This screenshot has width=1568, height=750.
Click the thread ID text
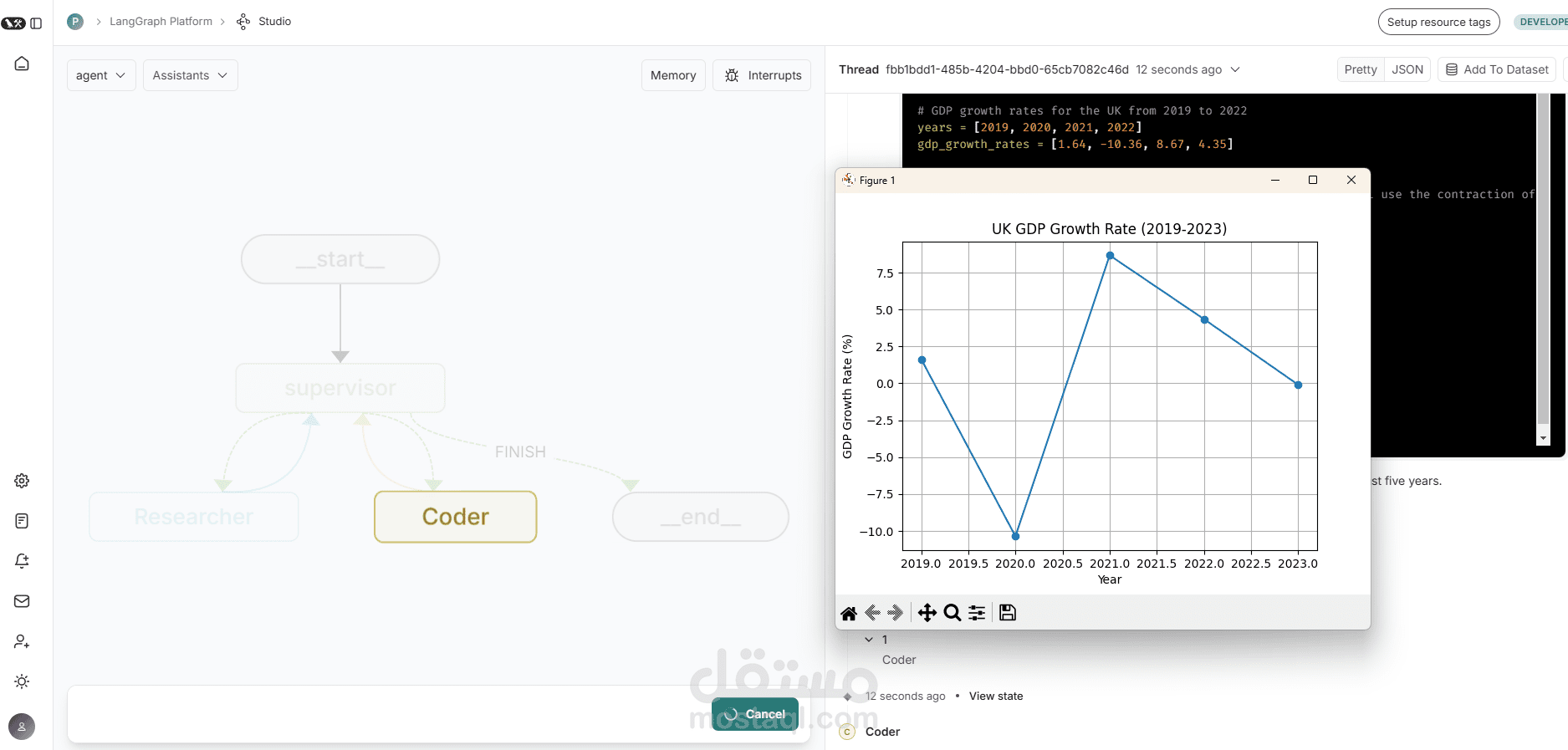[1007, 69]
